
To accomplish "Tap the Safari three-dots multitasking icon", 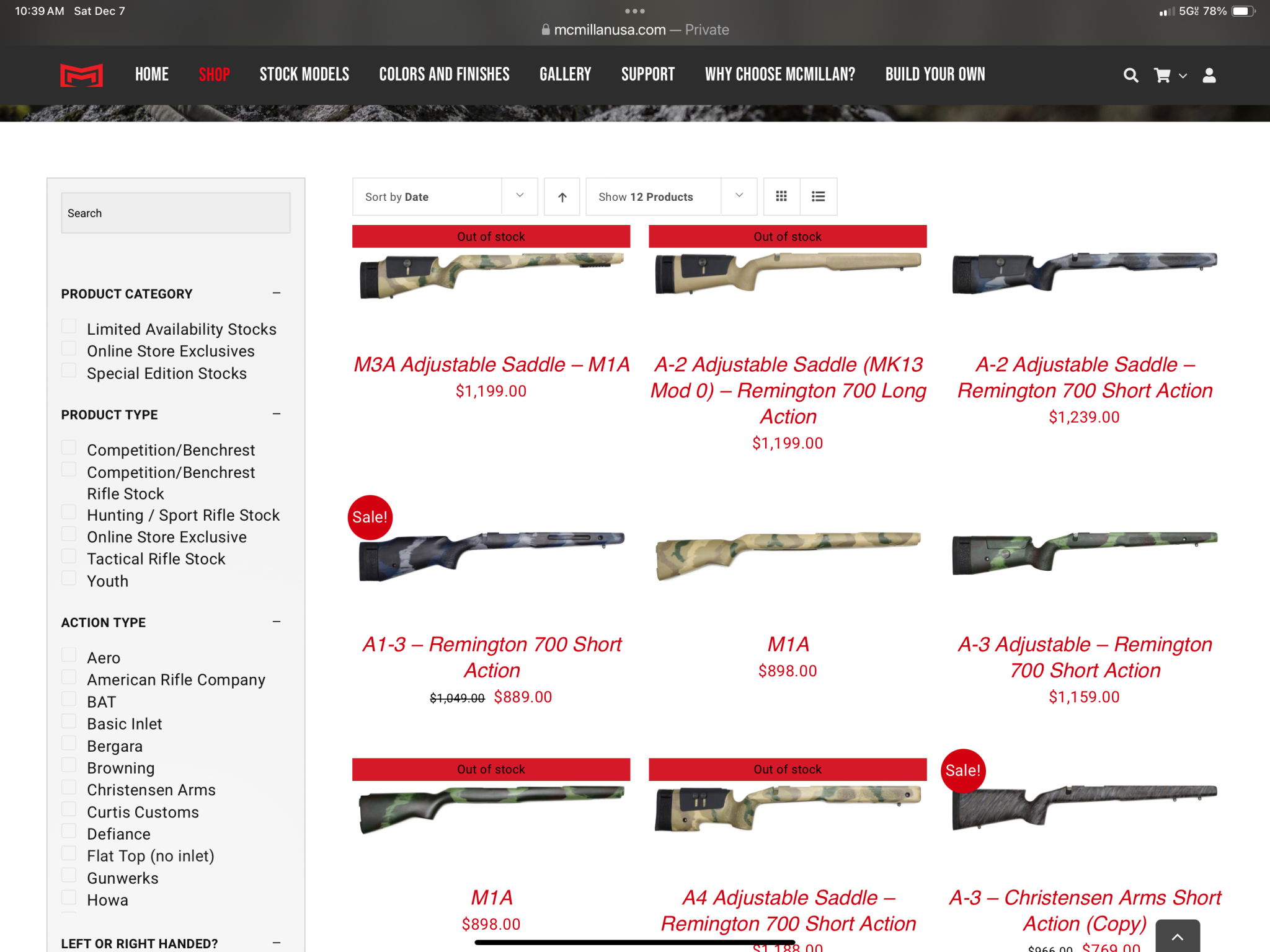I will pyautogui.click(x=635, y=11).
